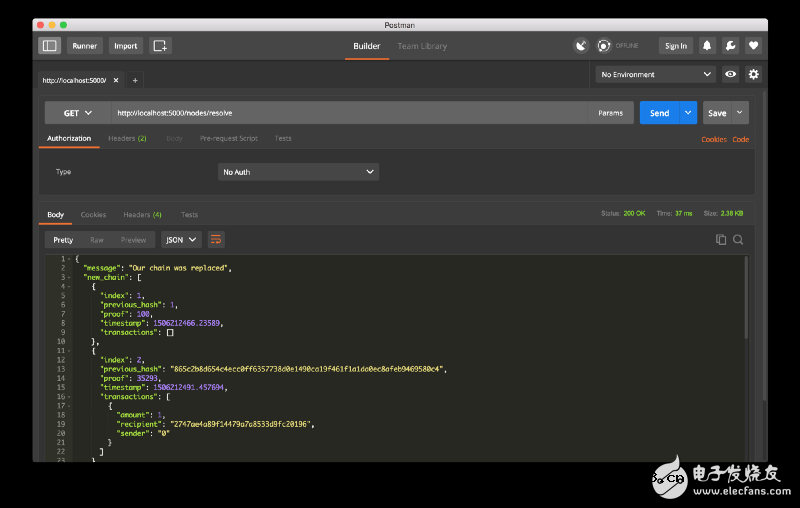Open manage environments gear icon

tap(753, 74)
